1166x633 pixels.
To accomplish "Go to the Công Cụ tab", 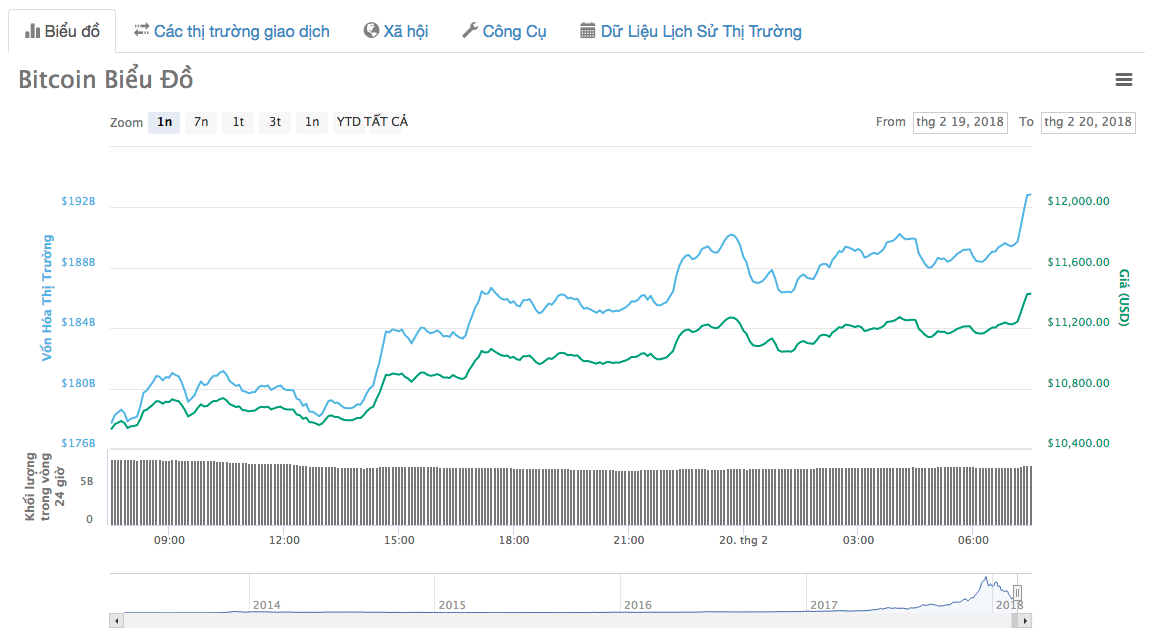I will [504, 31].
